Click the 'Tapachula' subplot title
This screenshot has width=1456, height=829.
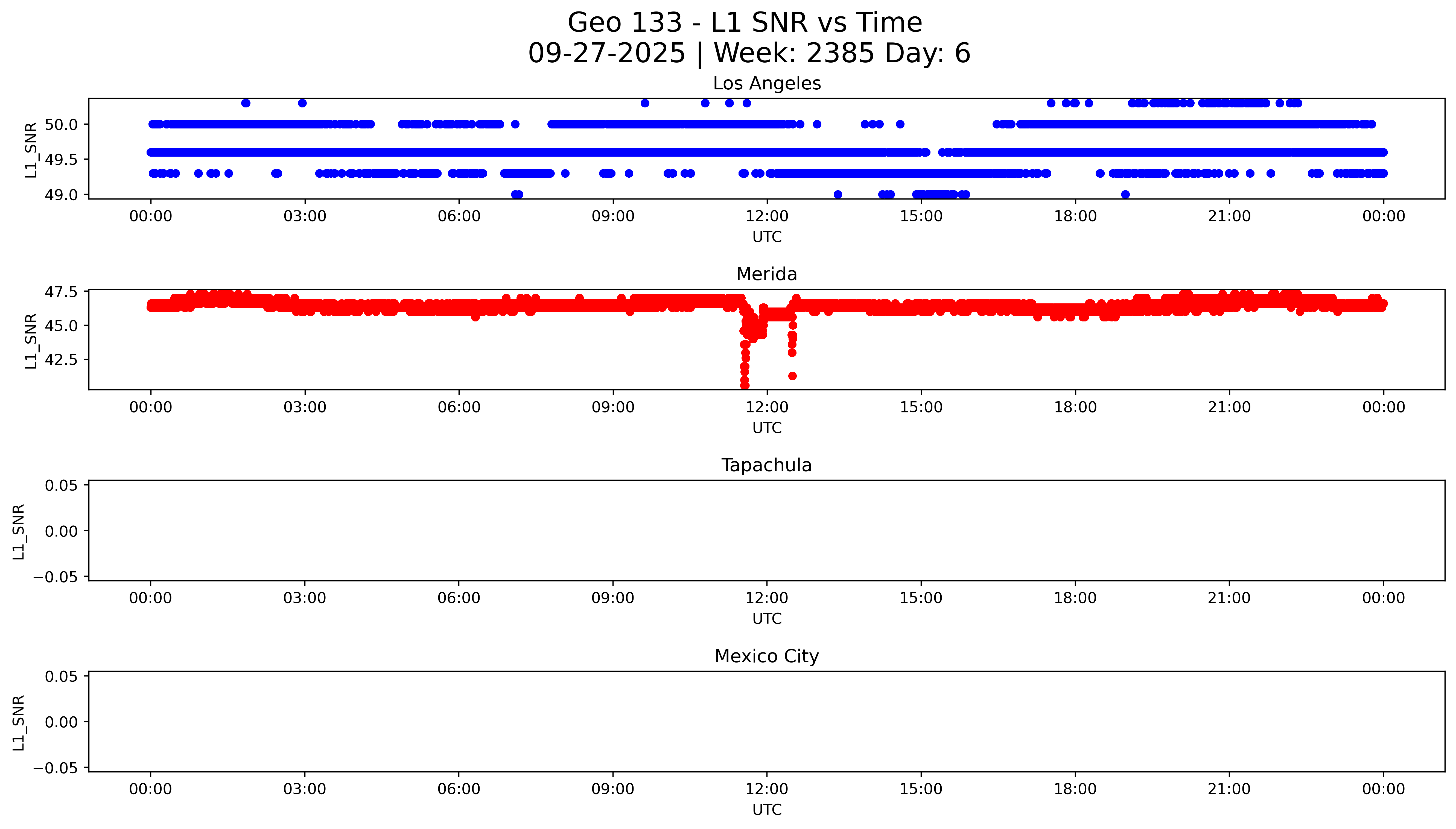[x=766, y=465]
